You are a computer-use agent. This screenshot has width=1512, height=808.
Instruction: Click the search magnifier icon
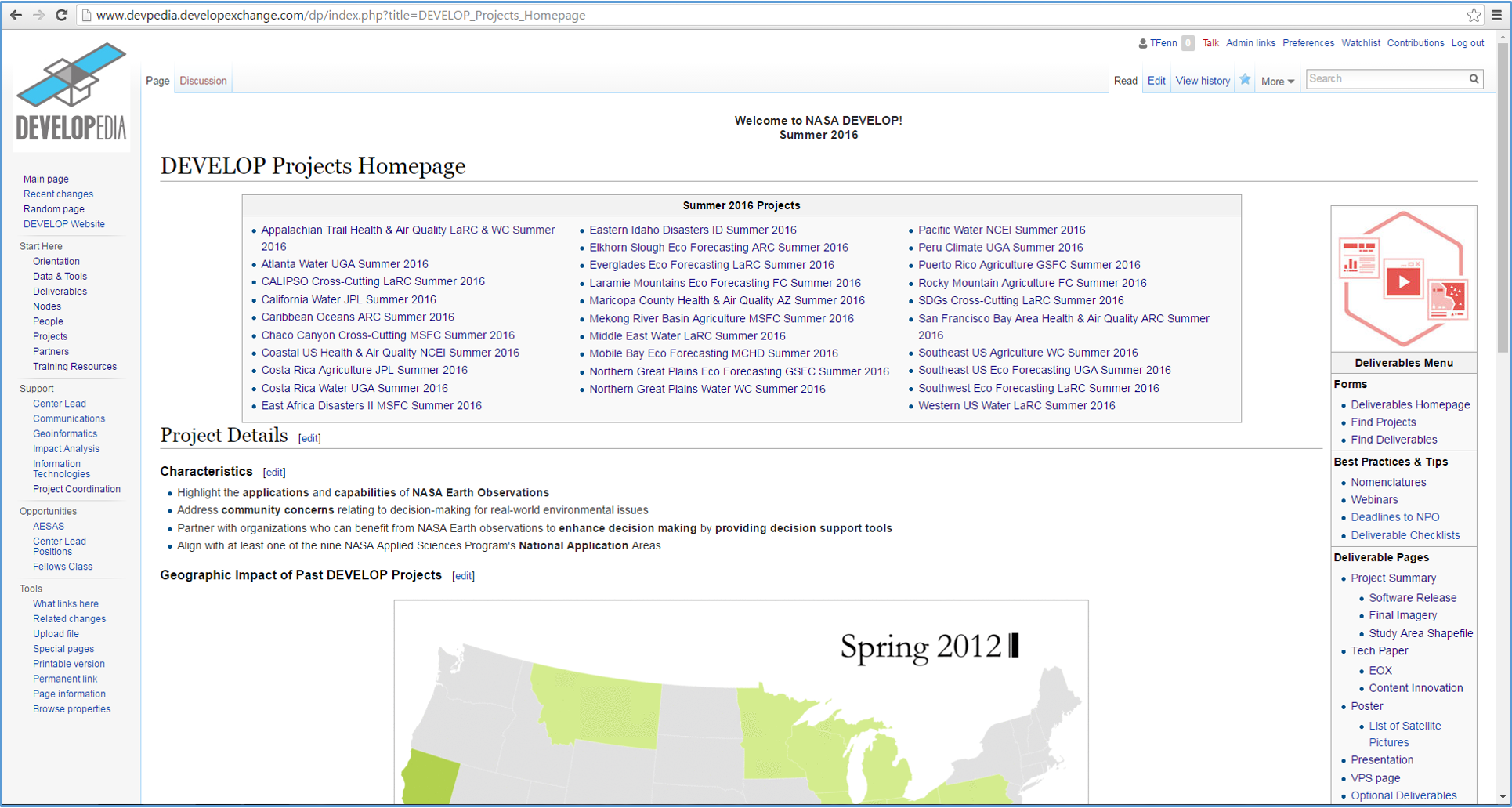click(1474, 78)
